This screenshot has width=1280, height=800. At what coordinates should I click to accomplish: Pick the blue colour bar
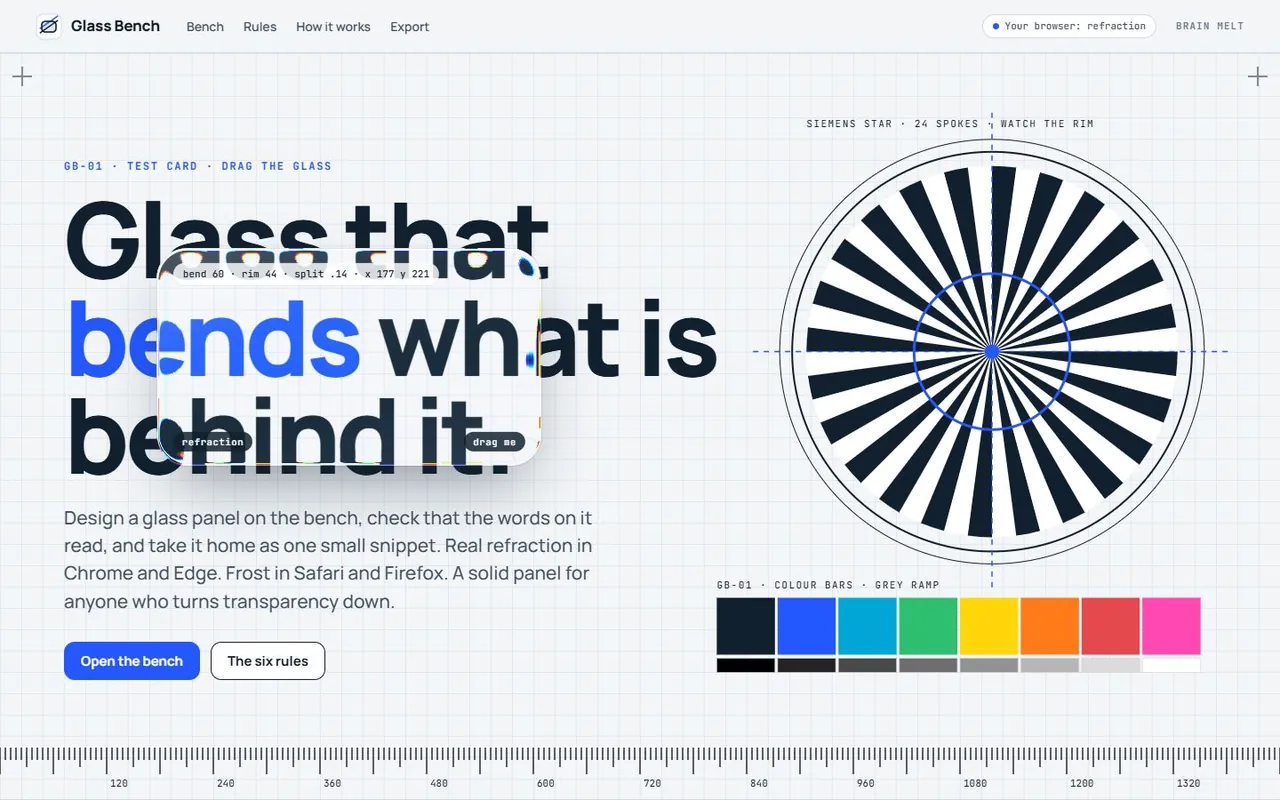[807, 626]
